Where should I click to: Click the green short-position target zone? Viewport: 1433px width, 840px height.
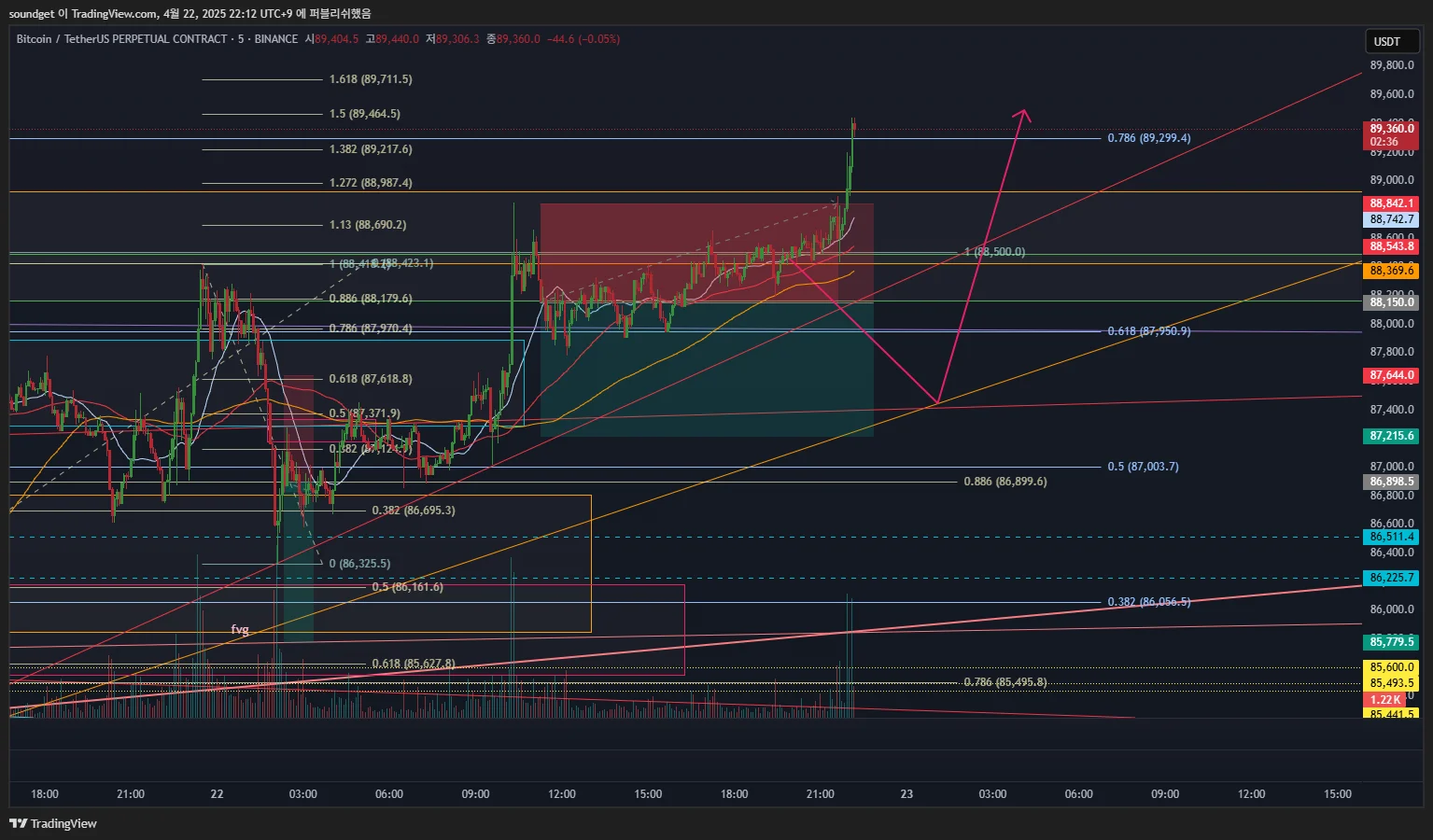click(x=707, y=369)
